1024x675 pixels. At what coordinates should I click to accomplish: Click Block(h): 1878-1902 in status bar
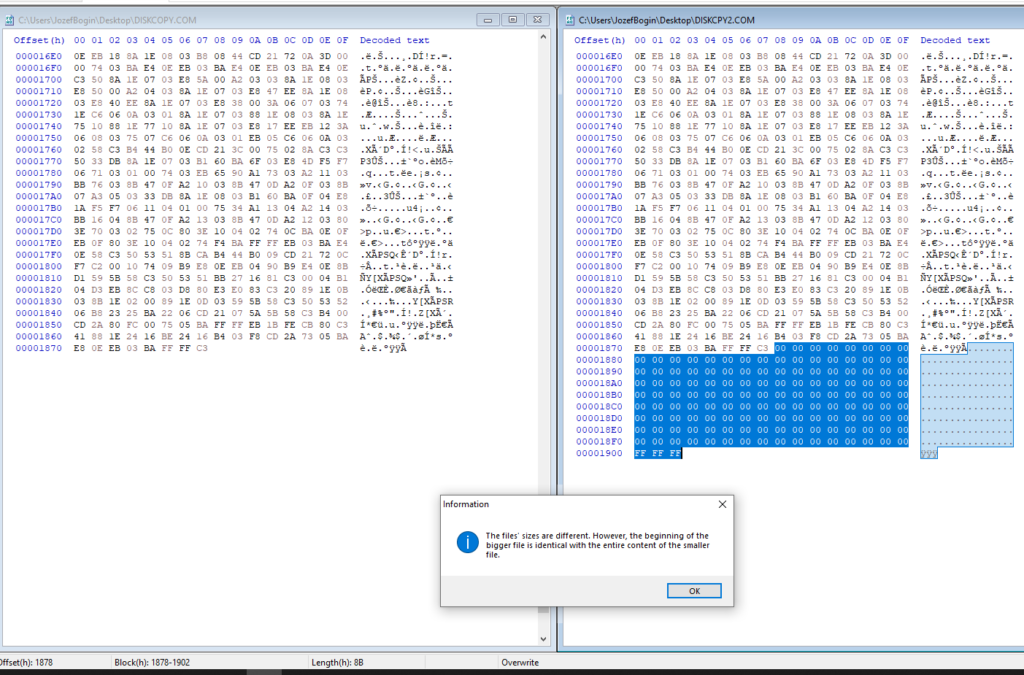pos(152,663)
